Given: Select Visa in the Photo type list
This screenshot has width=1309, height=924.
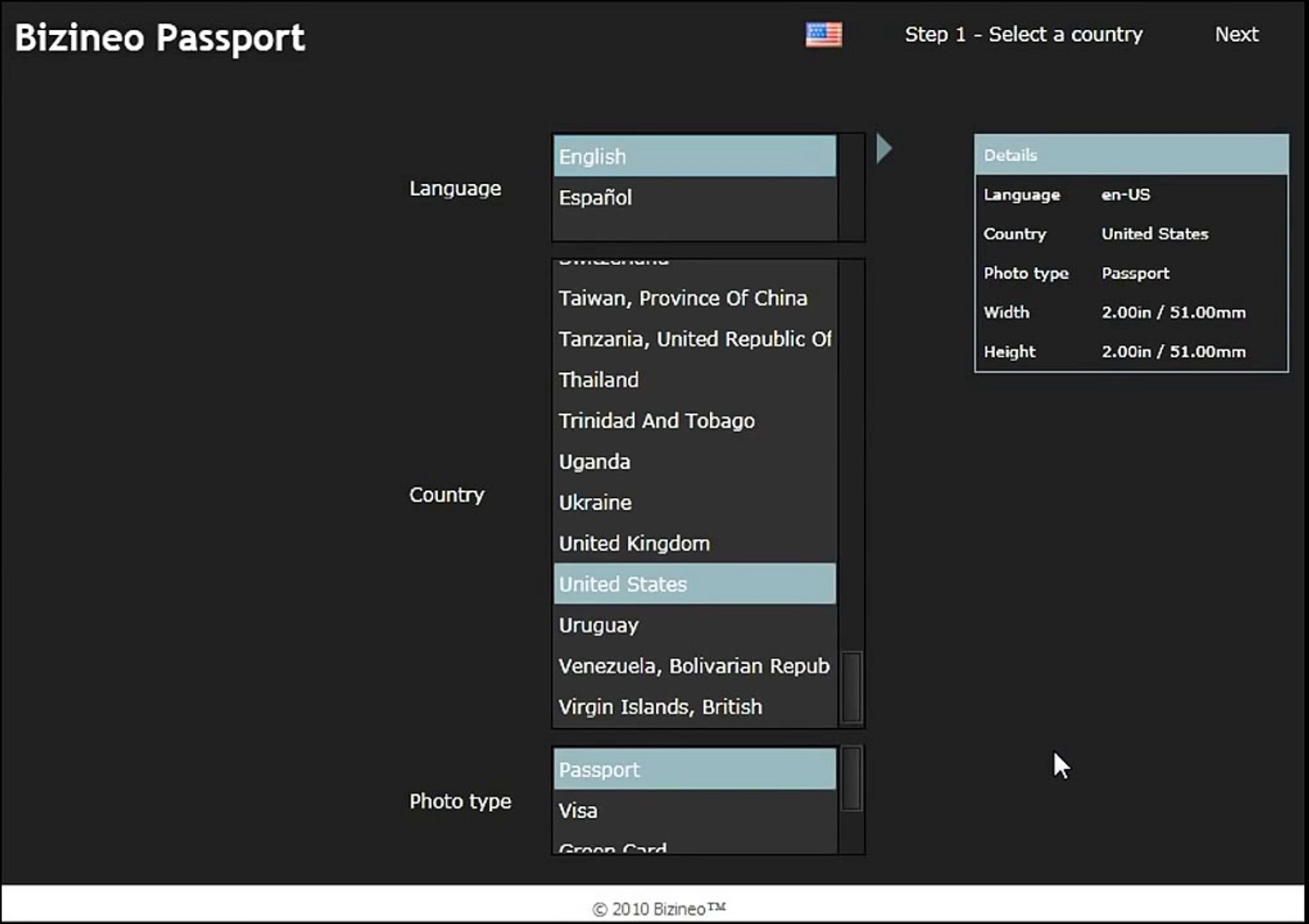Looking at the screenshot, I should coord(695,810).
